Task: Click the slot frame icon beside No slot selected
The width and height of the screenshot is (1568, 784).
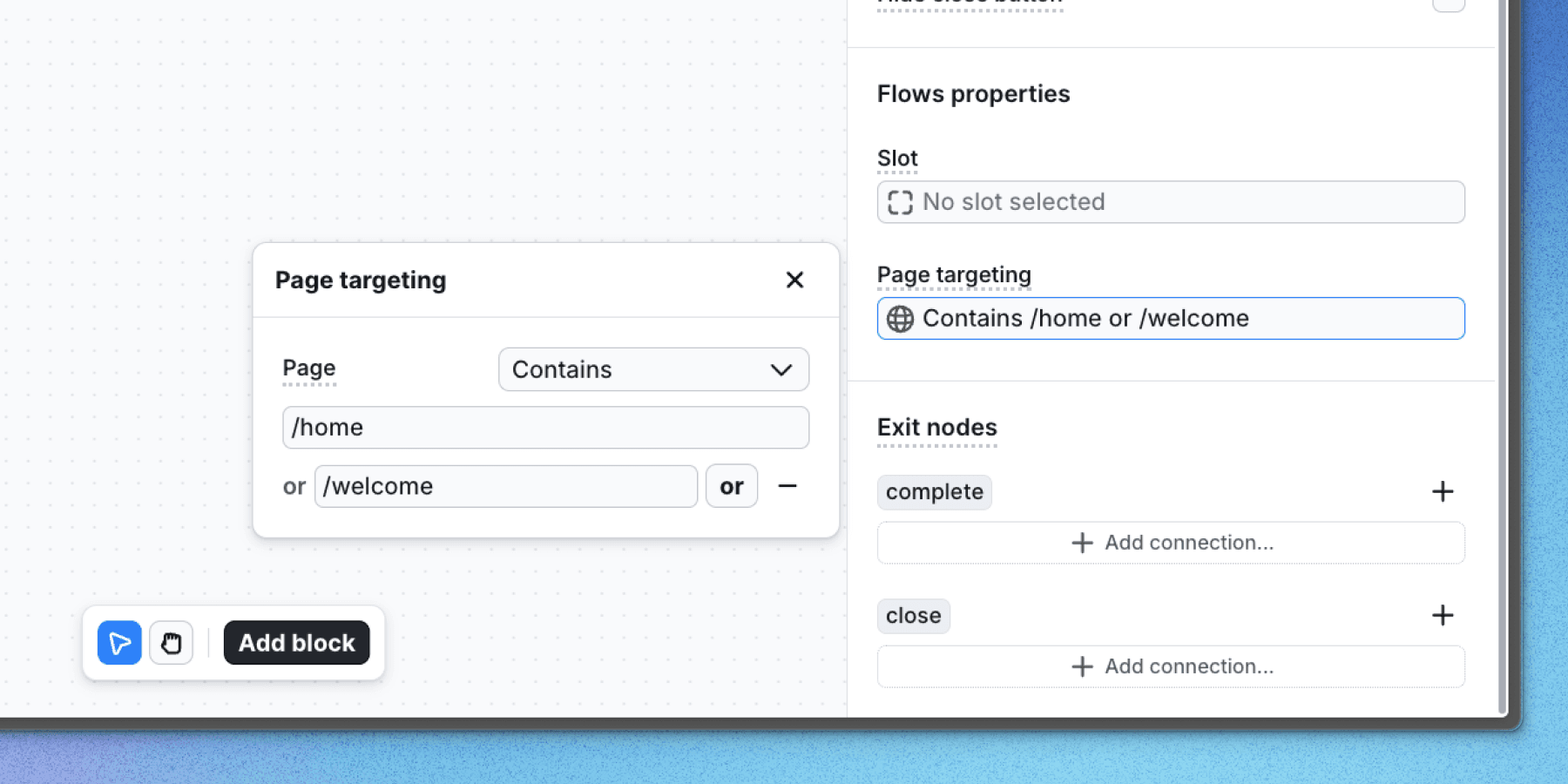Action: [900, 202]
